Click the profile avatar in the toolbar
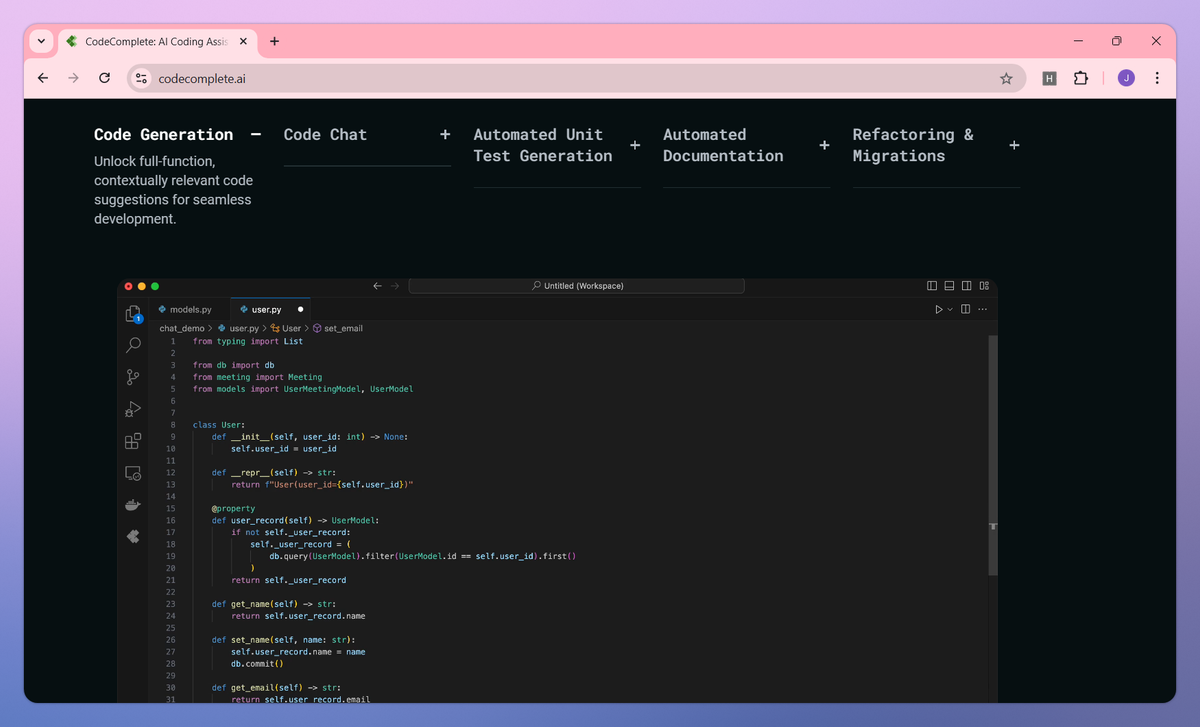This screenshot has height=727, width=1200. pos(1126,78)
